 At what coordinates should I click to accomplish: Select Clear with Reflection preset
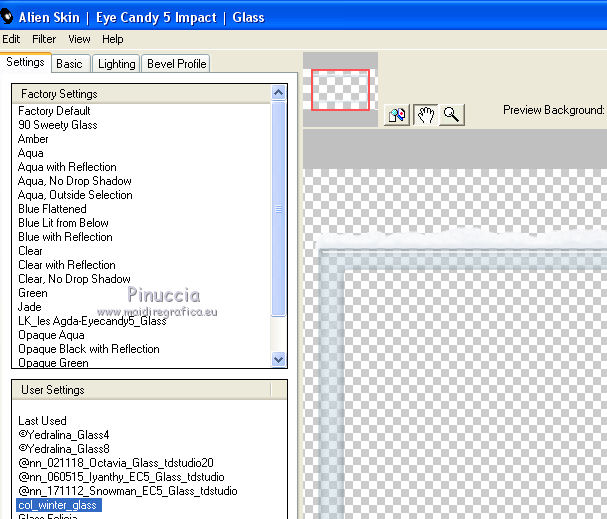pyautogui.click(x=67, y=265)
